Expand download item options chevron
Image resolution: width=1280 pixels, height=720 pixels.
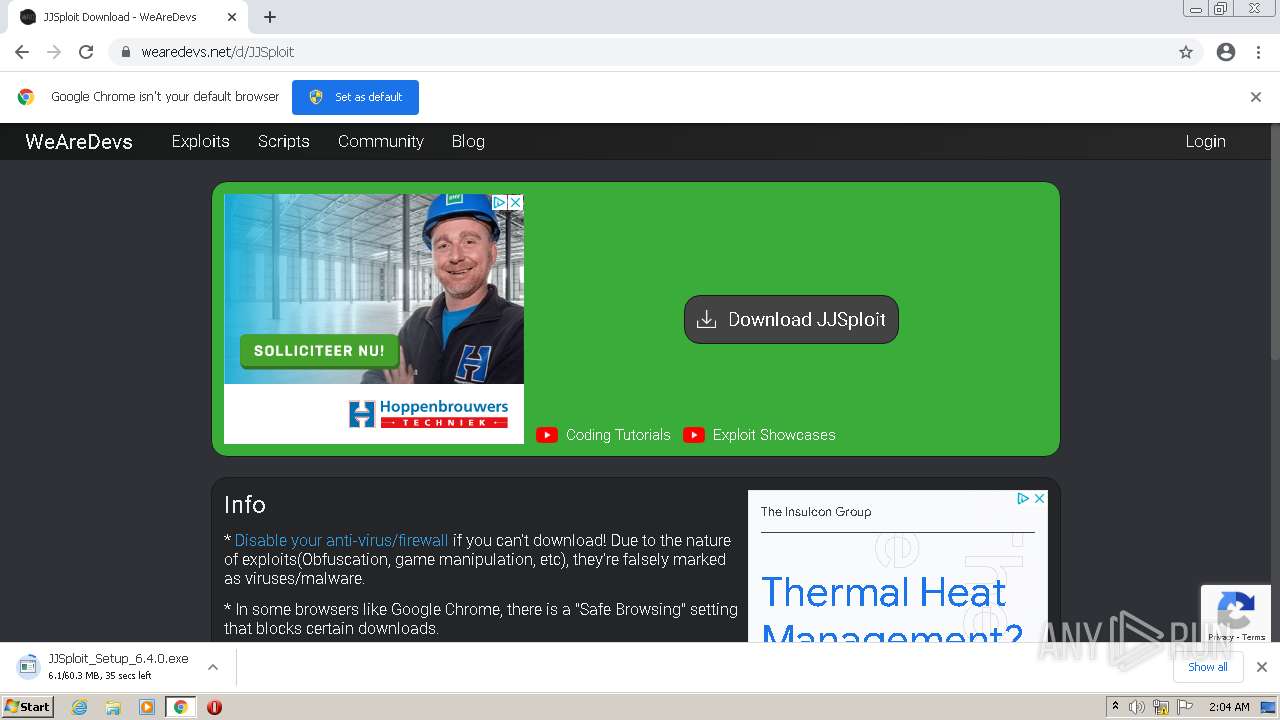tap(212, 667)
